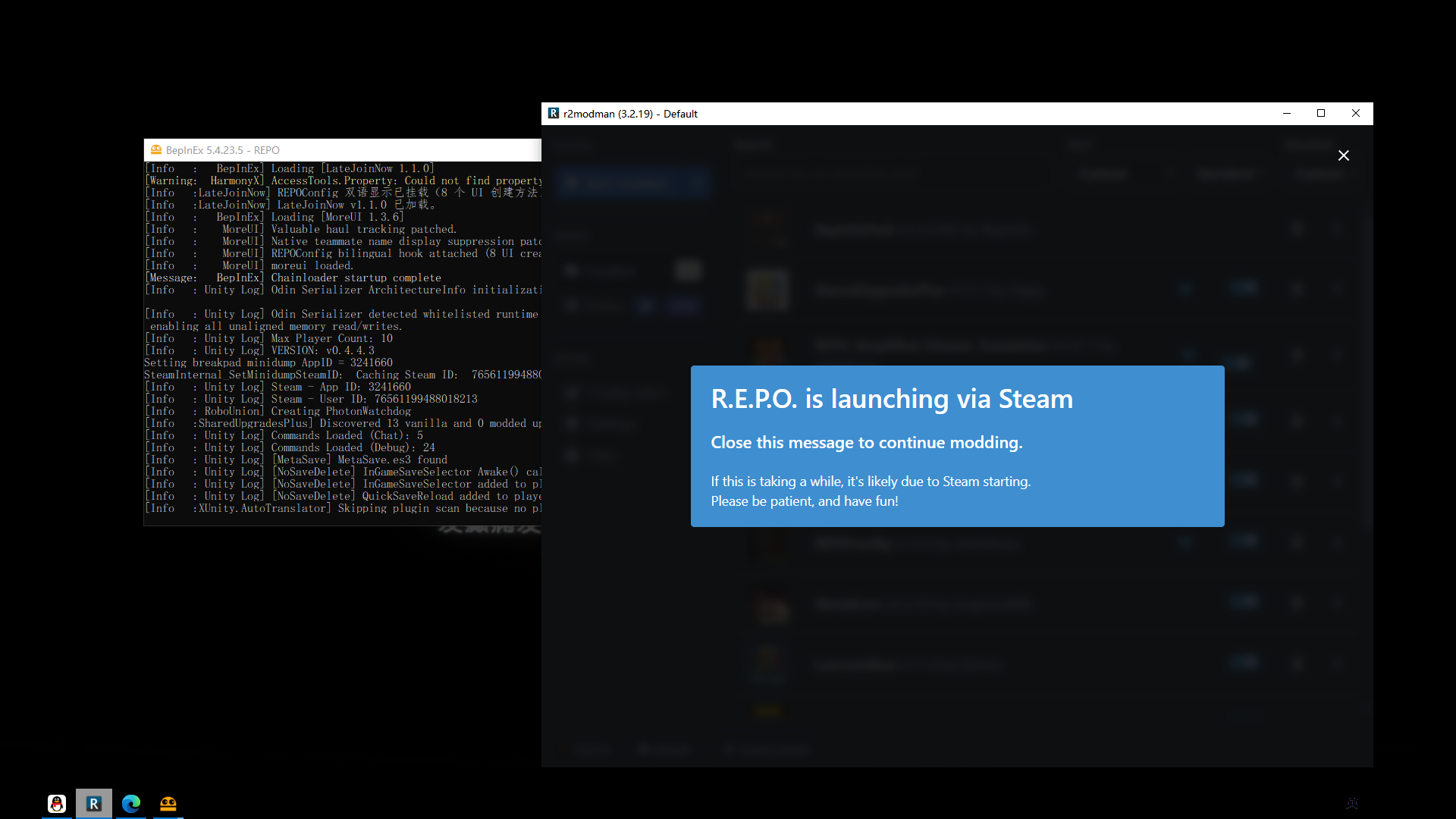Click the 'Setting breakpad minidump AppID' log line

click(268, 362)
